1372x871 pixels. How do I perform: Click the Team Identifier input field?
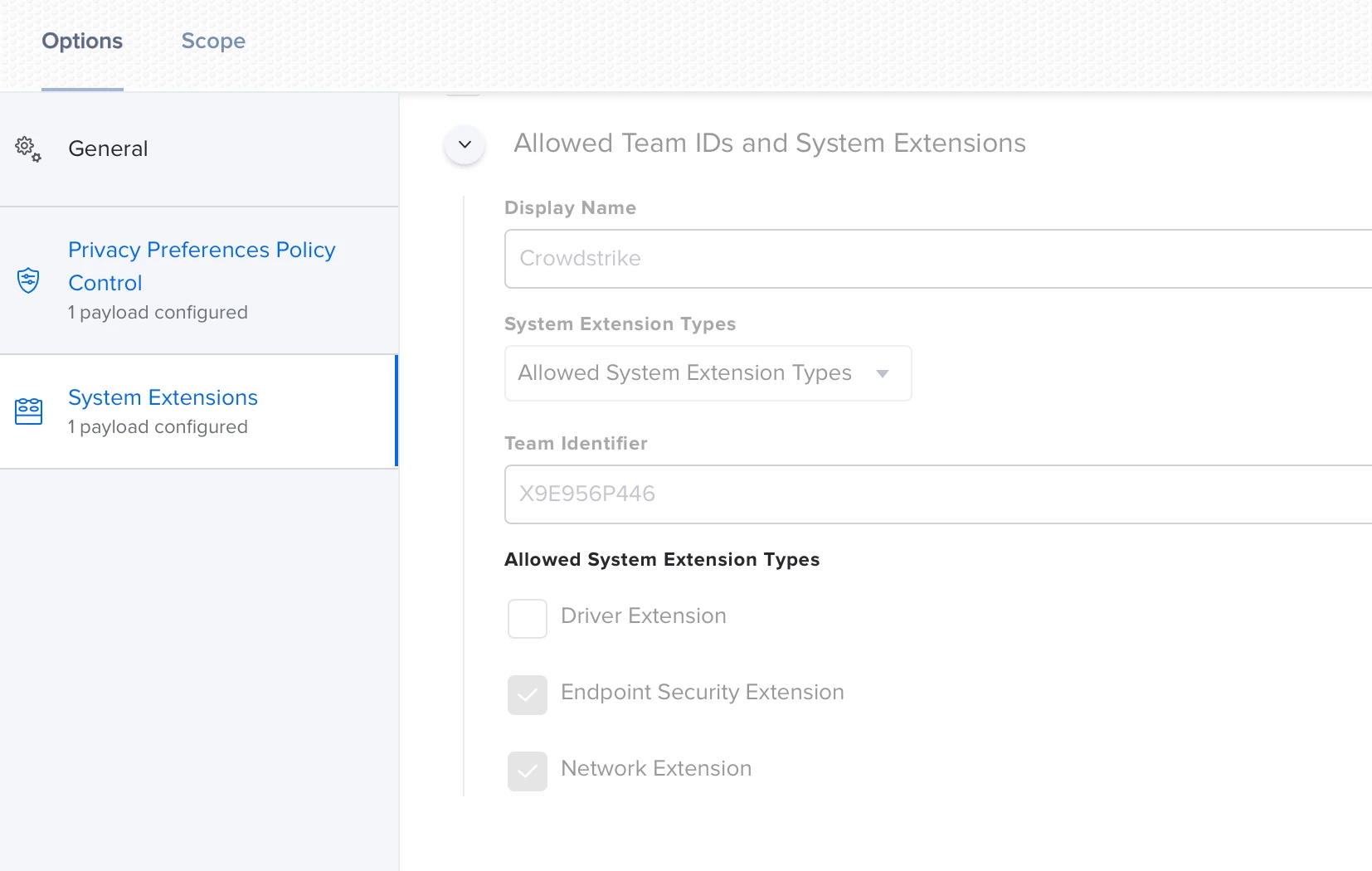[937, 494]
